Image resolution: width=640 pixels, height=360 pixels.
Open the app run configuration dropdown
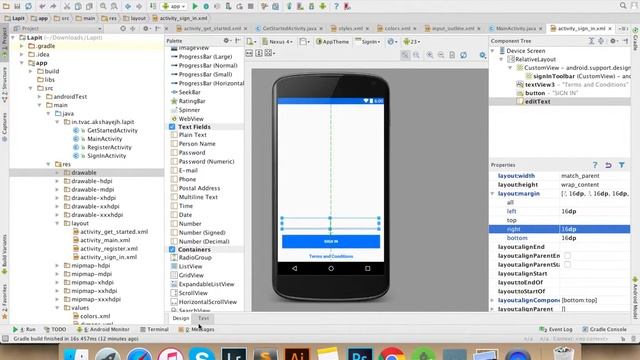[x=173, y=6]
